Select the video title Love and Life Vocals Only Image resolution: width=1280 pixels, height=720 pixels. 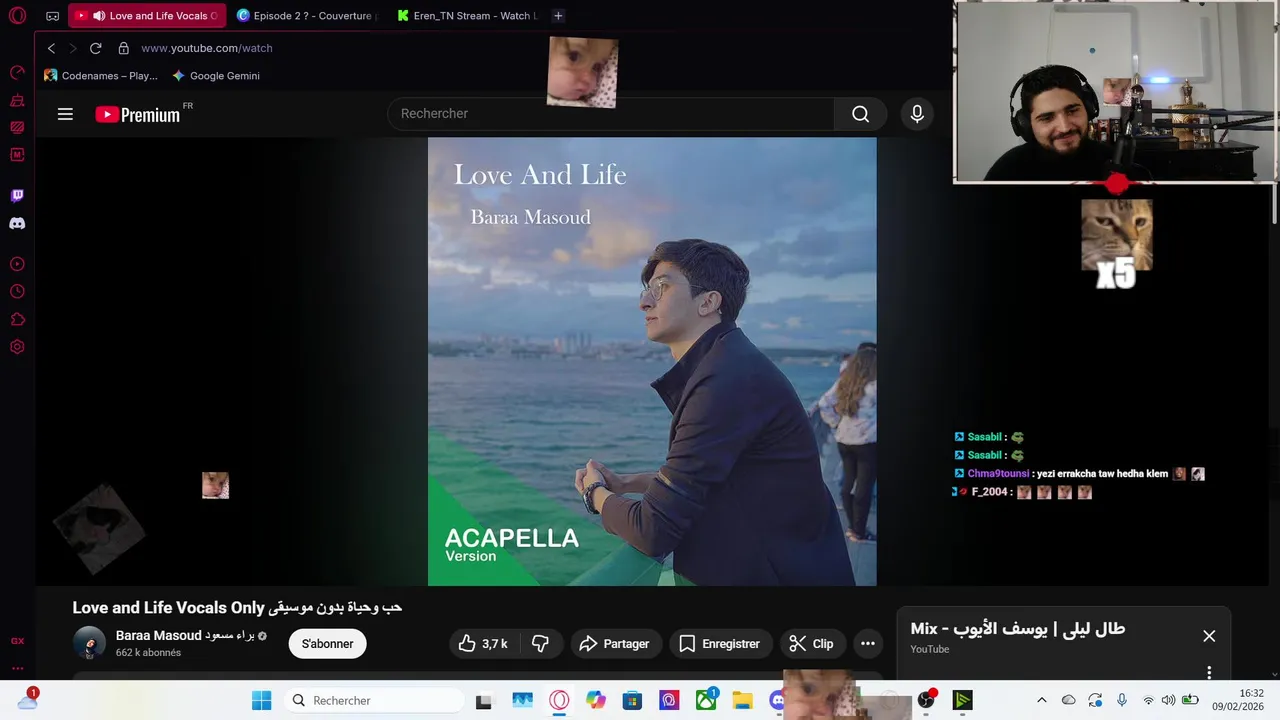[237, 608]
